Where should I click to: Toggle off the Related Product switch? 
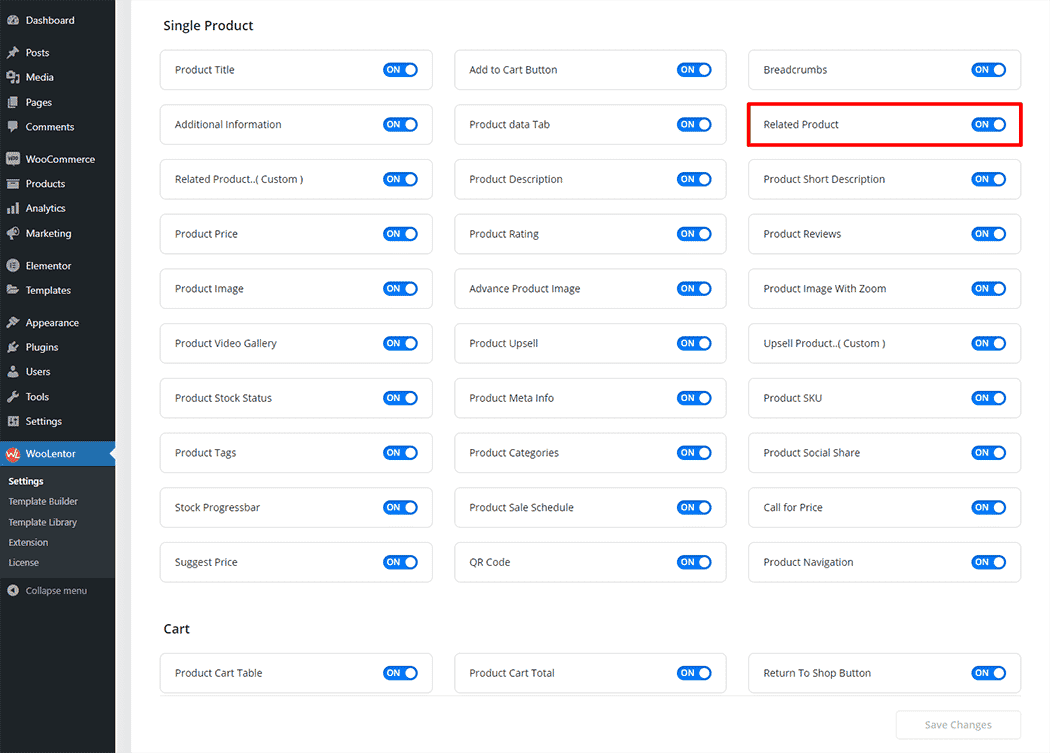point(988,125)
